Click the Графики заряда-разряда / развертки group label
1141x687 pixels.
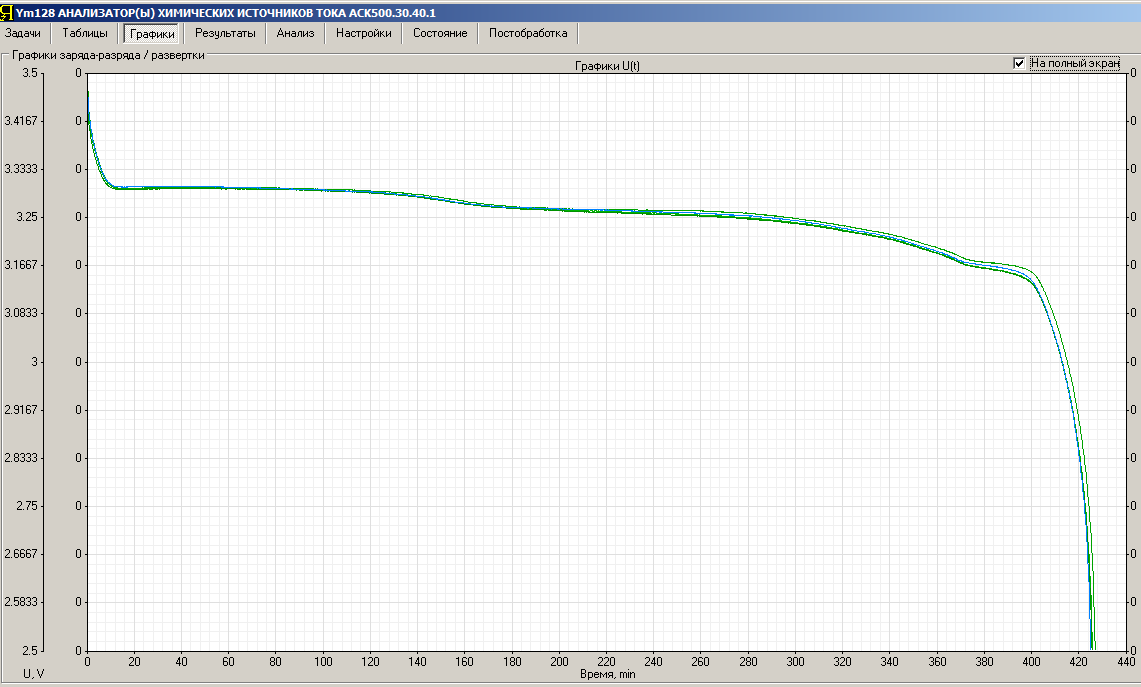point(108,55)
